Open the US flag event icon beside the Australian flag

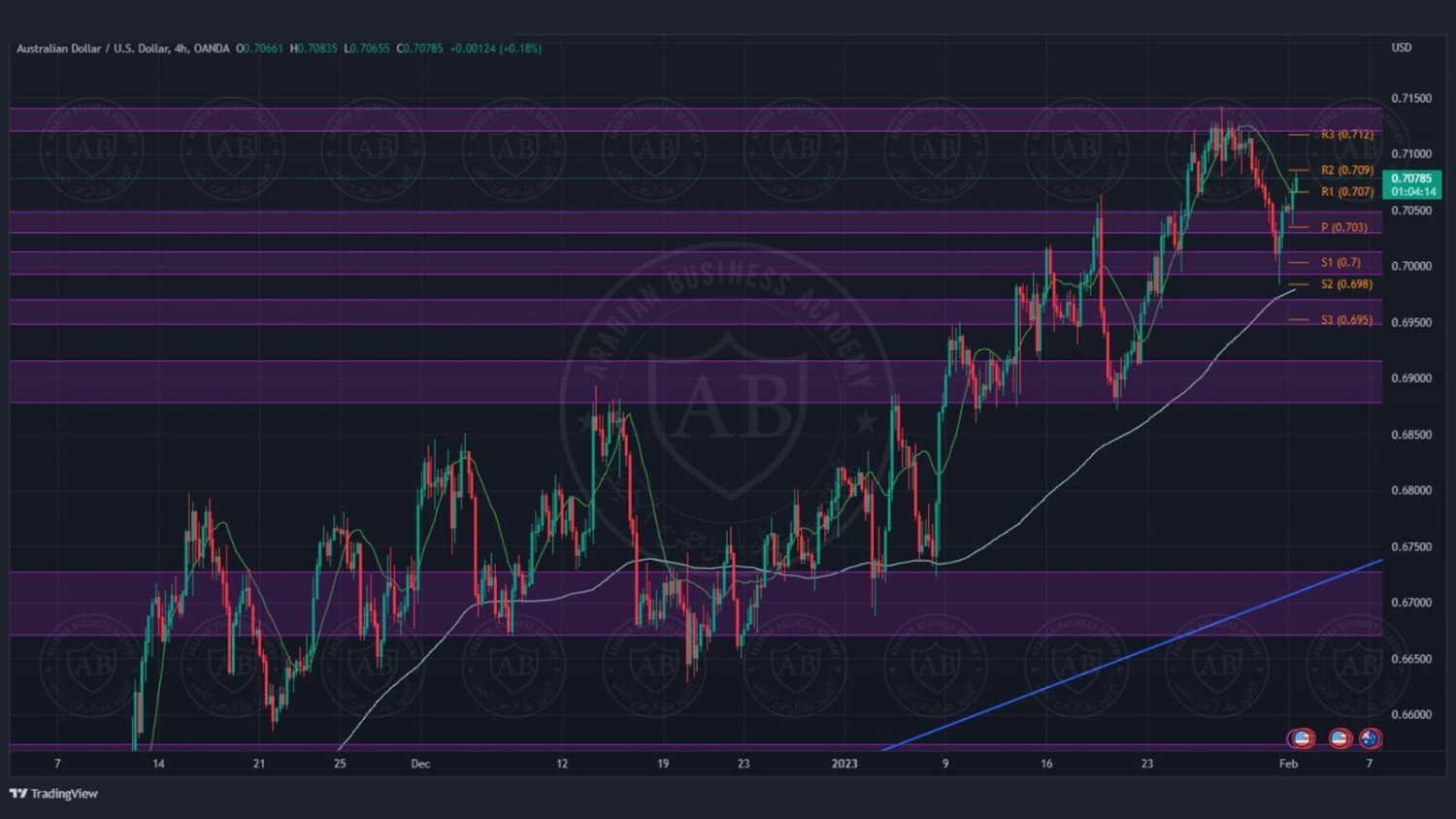coord(1340,738)
